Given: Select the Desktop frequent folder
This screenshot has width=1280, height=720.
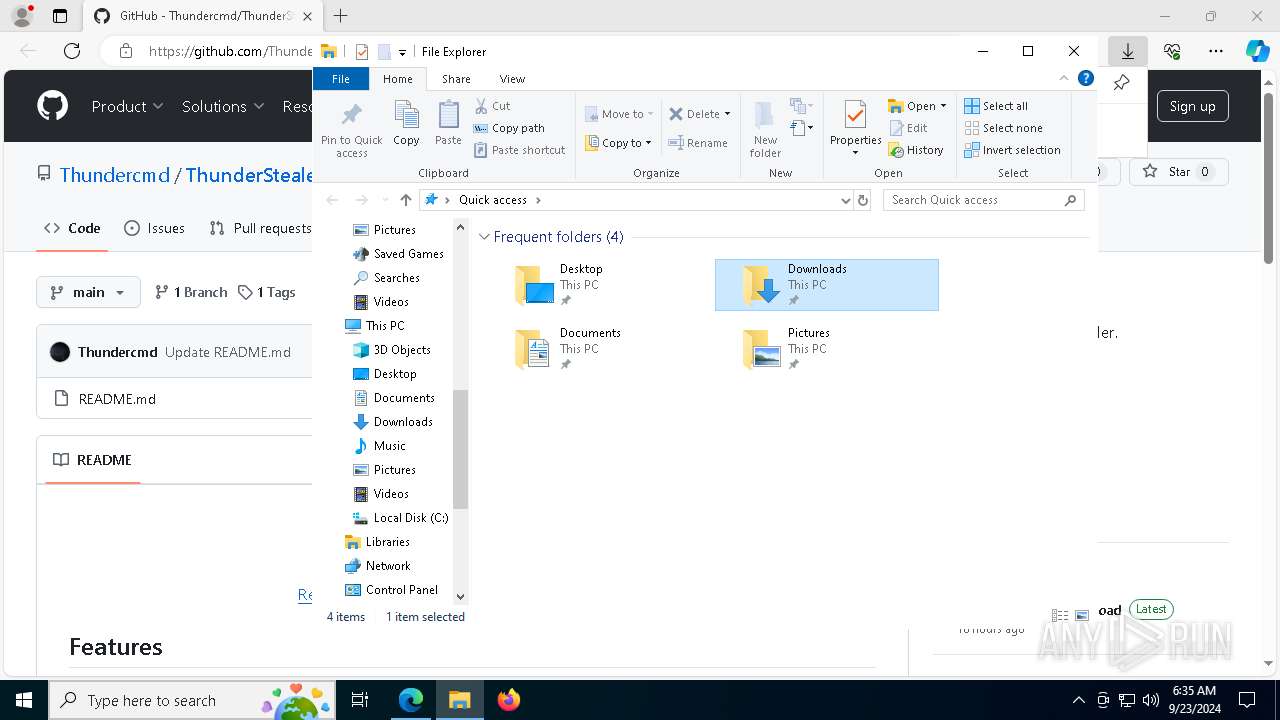Looking at the screenshot, I should click(x=599, y=285).
